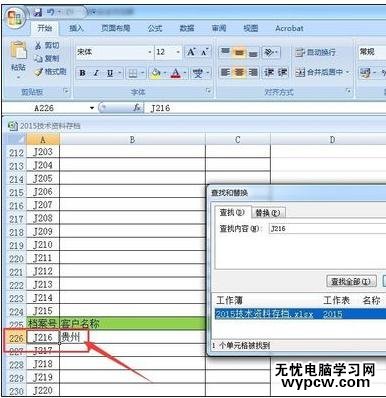Copy selection with the copy icon

point(38,58)
